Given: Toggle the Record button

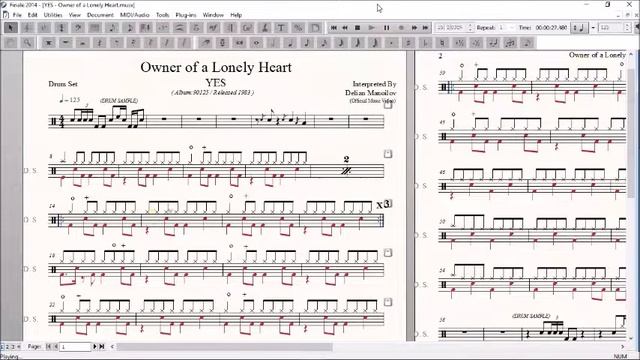Looking at the screenshot, I should pyautogui.click(x=401, y=28).
